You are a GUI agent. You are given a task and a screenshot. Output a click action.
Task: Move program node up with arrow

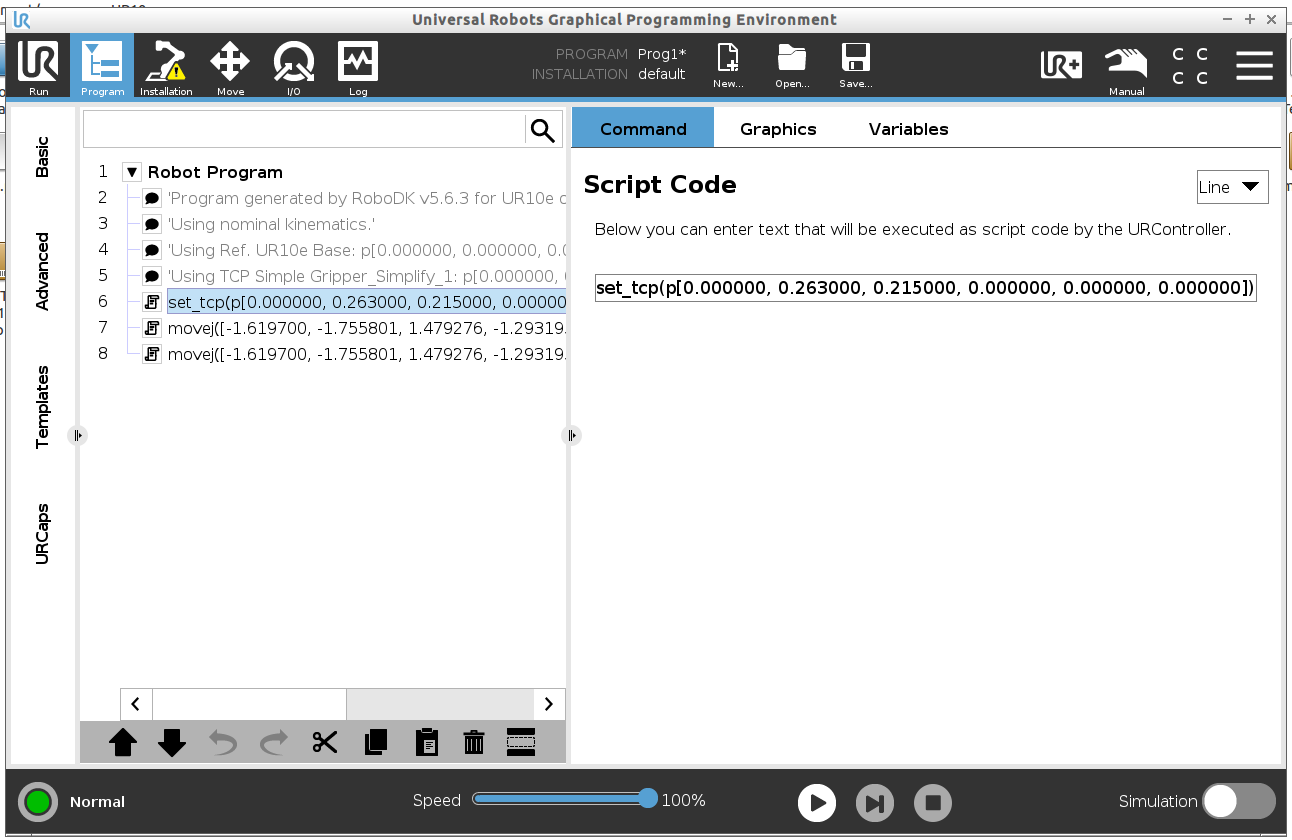point(123,742)
